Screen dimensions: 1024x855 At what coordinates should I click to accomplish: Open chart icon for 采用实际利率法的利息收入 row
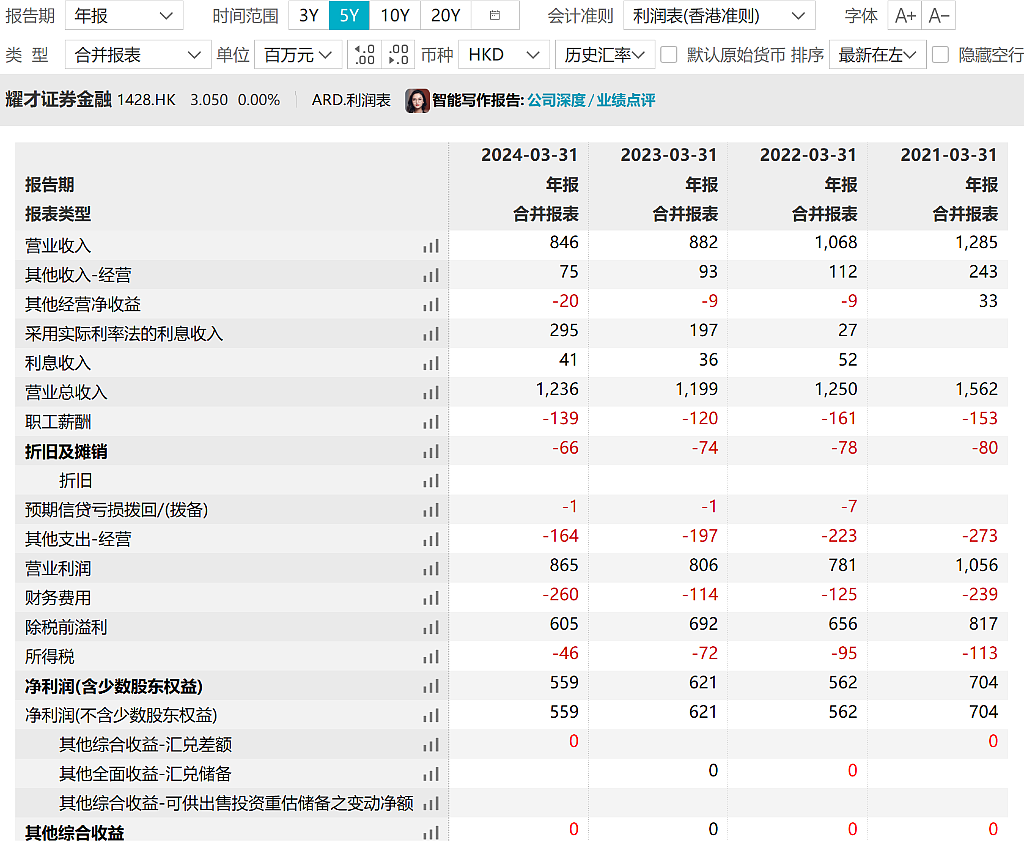tap(430, 334)
